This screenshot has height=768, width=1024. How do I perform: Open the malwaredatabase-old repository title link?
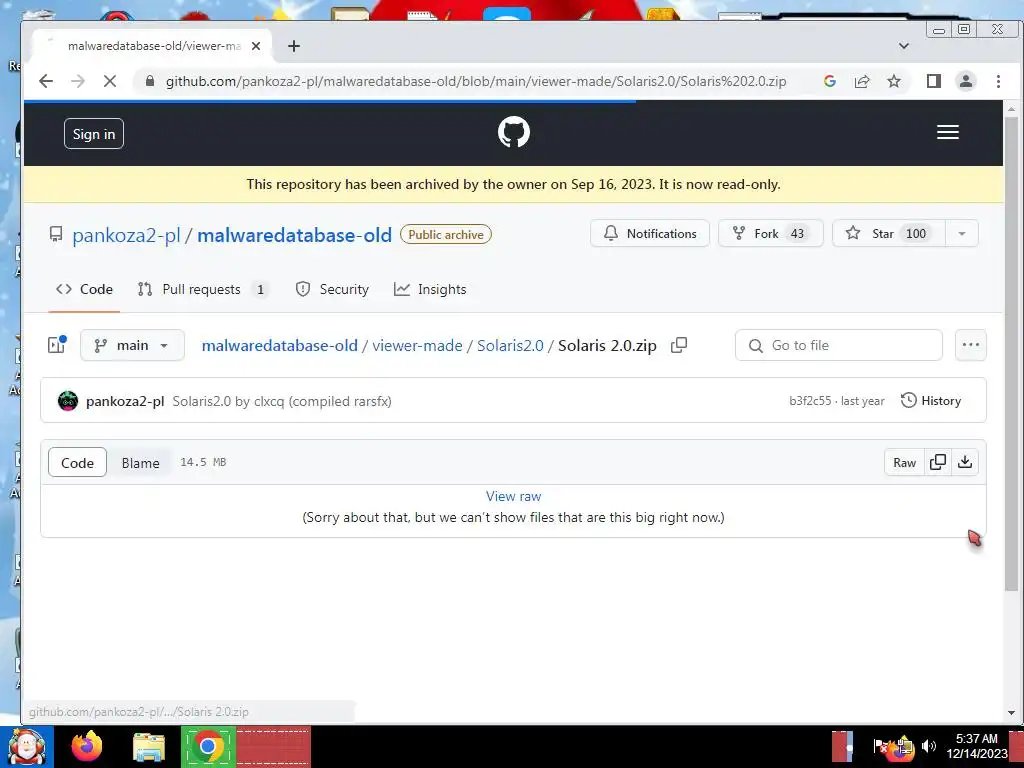point(295,235)
